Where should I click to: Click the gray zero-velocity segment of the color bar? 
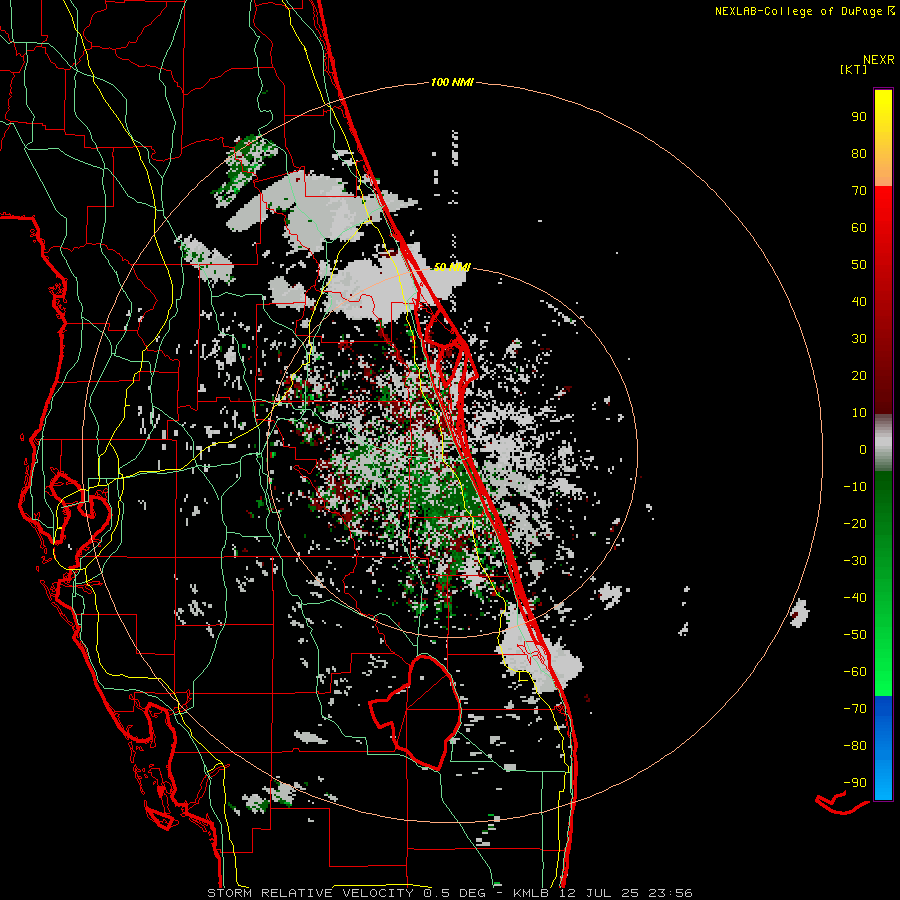tap(883, 442)
